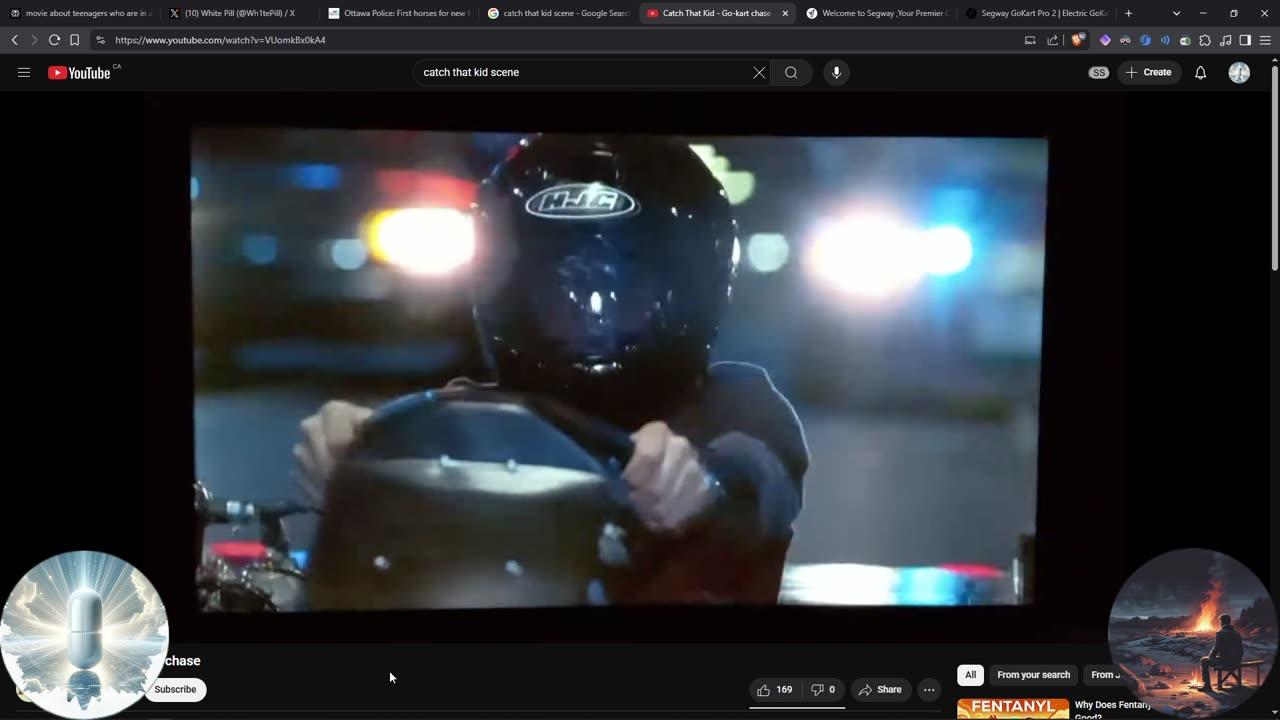1280x720 pixels.
Task: Open the extensions puzzle-piece menu
Action: pos(1205,40)
